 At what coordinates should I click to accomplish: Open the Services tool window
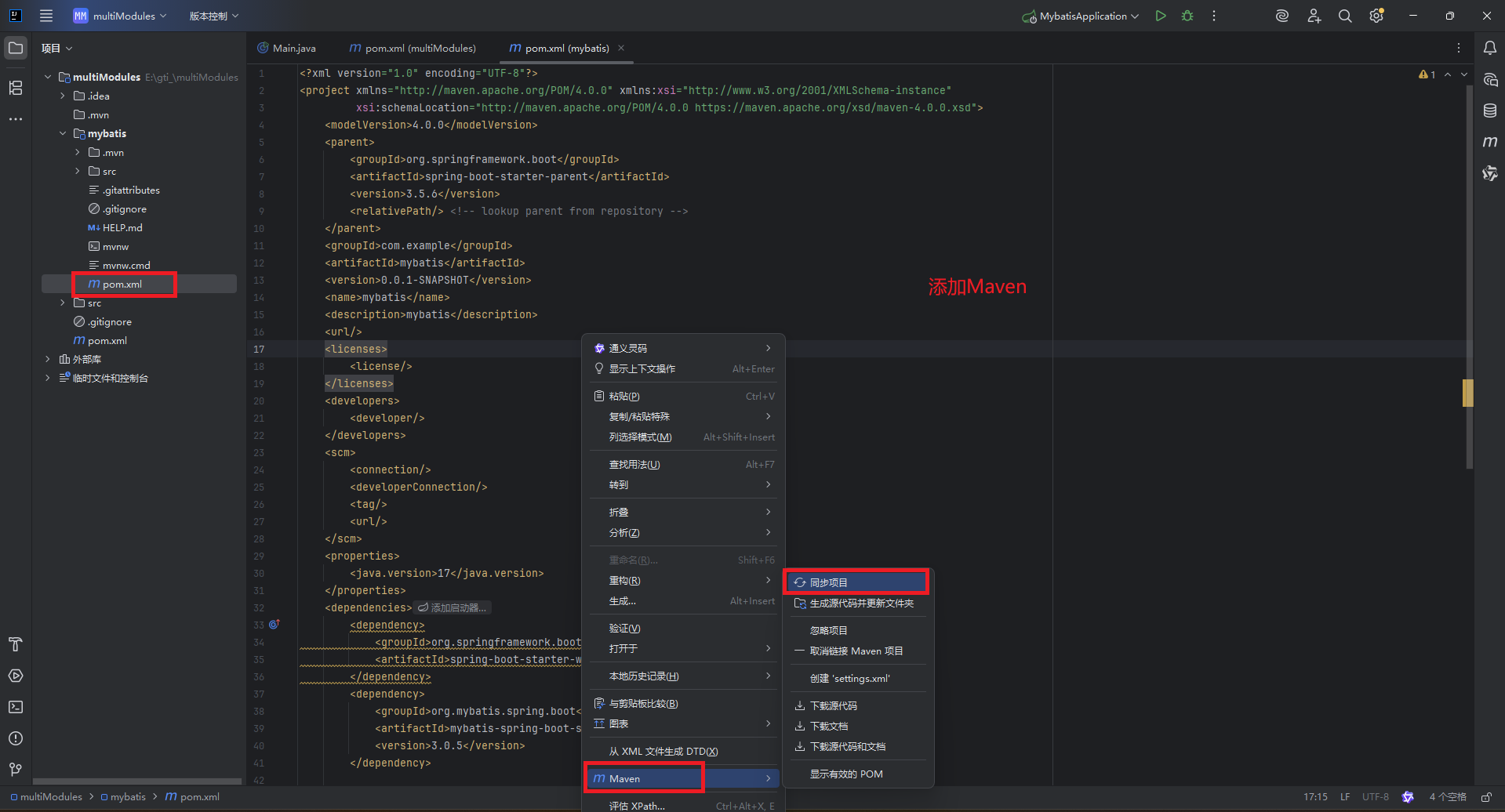coord(15,676)
